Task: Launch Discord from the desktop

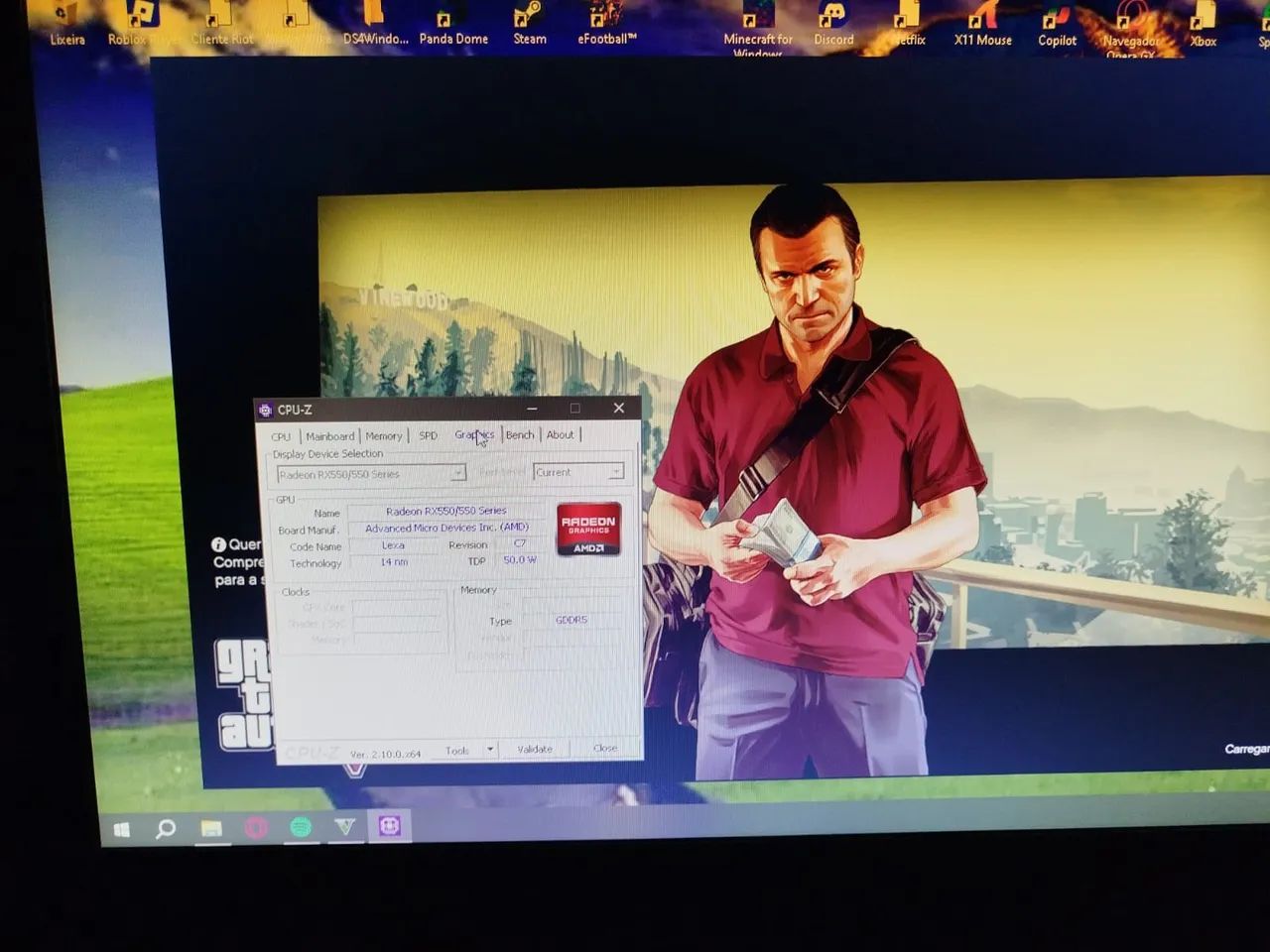Action: [833, 24]
